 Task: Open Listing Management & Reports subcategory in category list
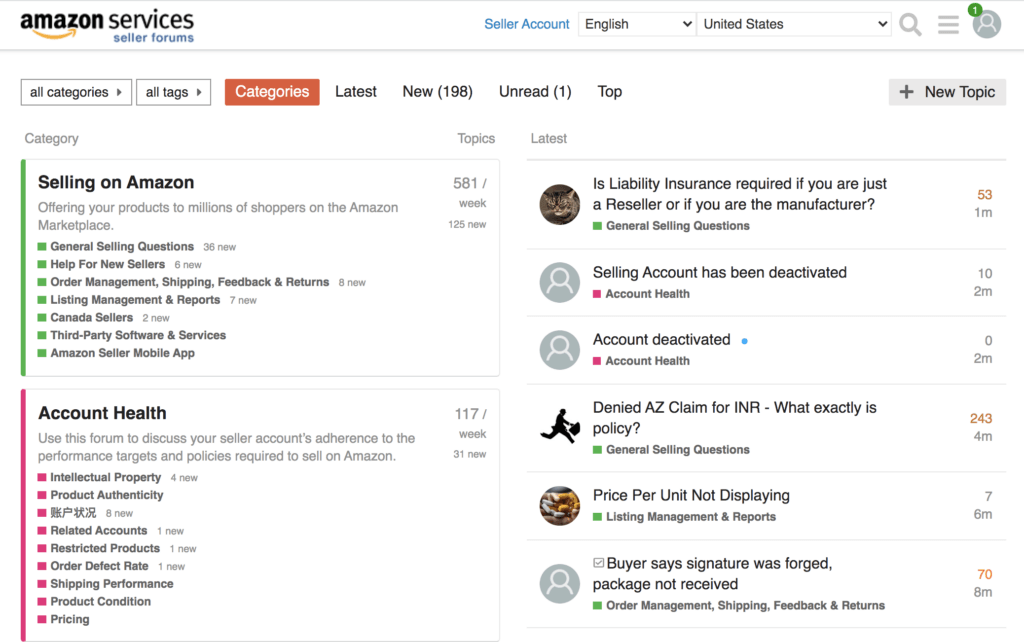[135, 300]
